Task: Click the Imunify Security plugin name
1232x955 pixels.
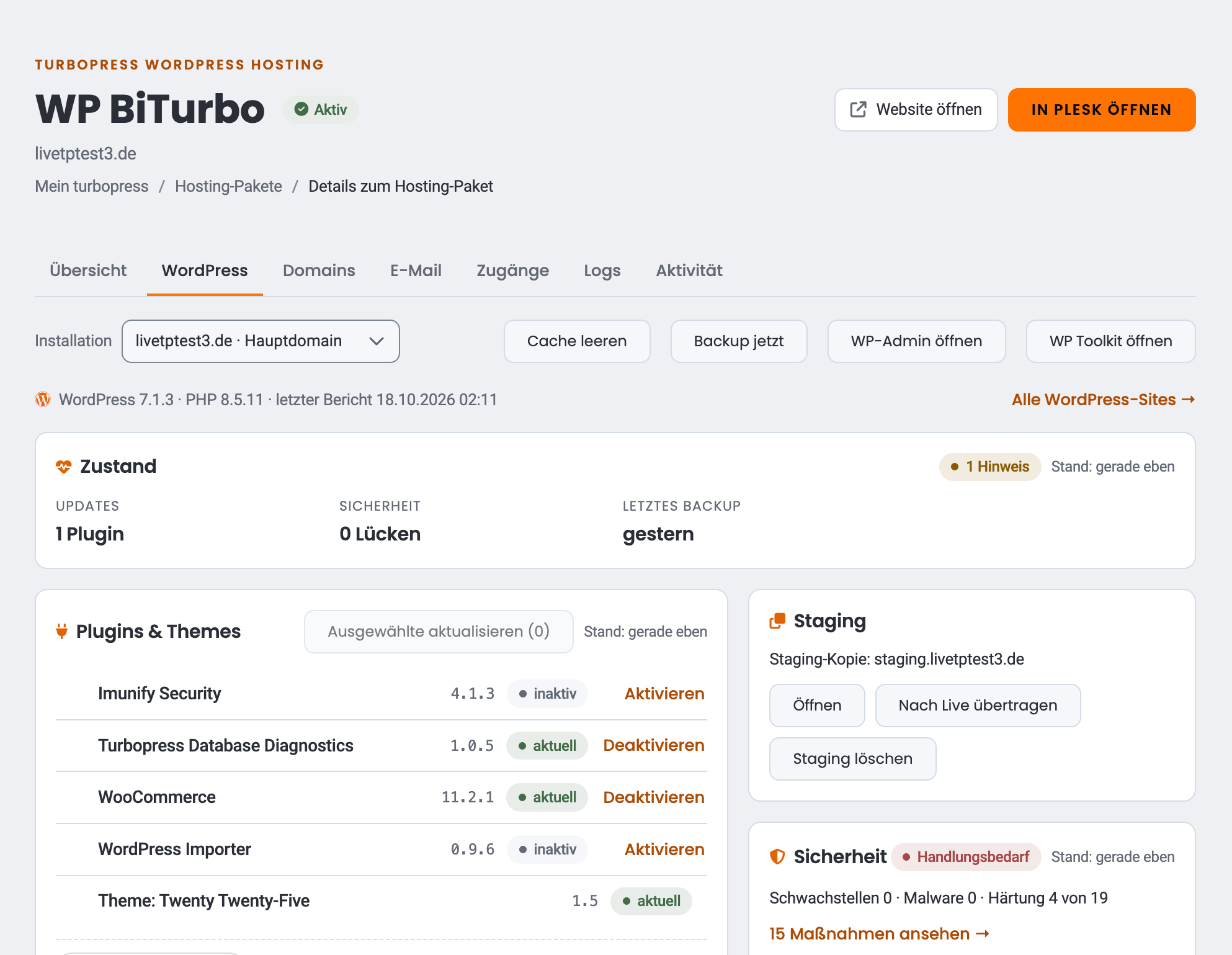Action: (x=160, y=693)
